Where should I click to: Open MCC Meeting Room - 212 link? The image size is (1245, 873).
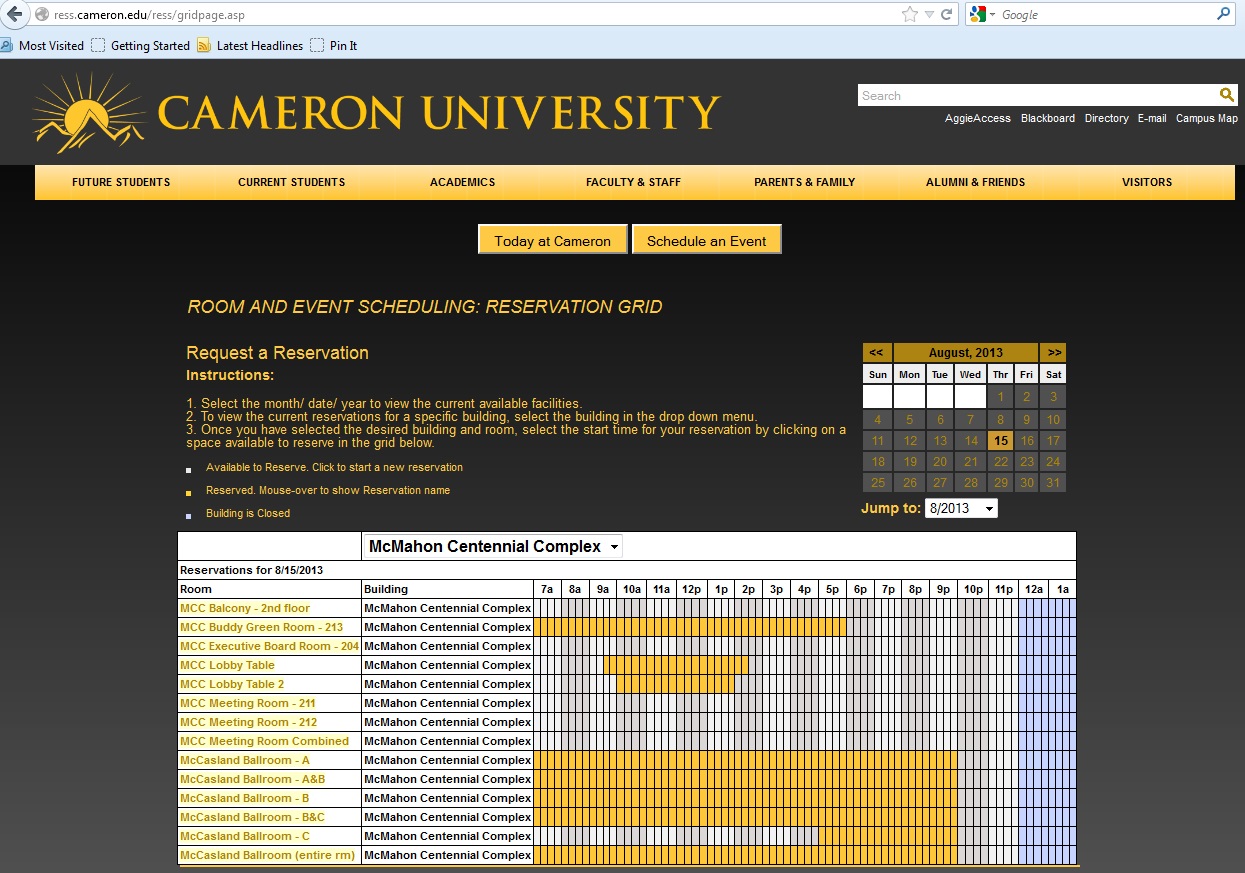click(x=248, y=722)
